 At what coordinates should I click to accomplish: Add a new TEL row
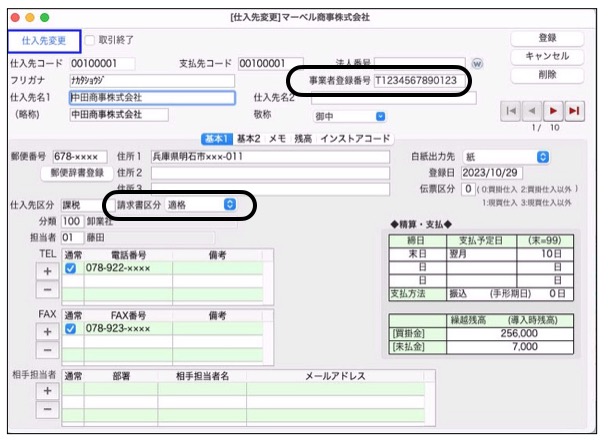[45, 270]
